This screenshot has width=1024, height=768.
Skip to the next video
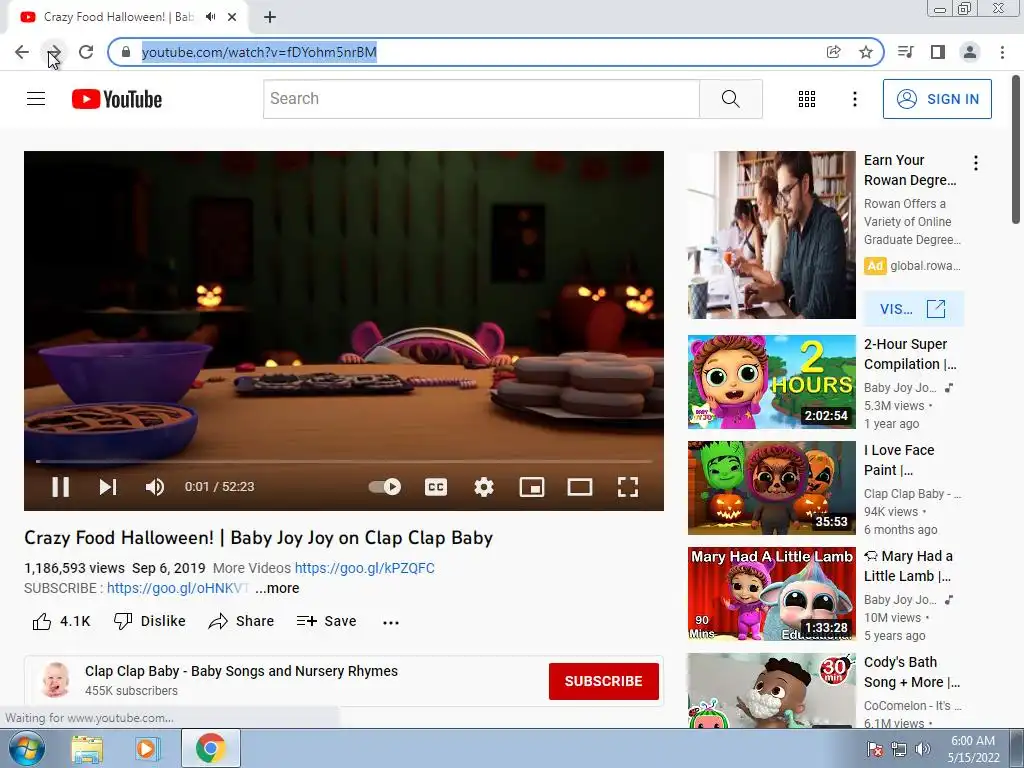[x=108, y=487]
